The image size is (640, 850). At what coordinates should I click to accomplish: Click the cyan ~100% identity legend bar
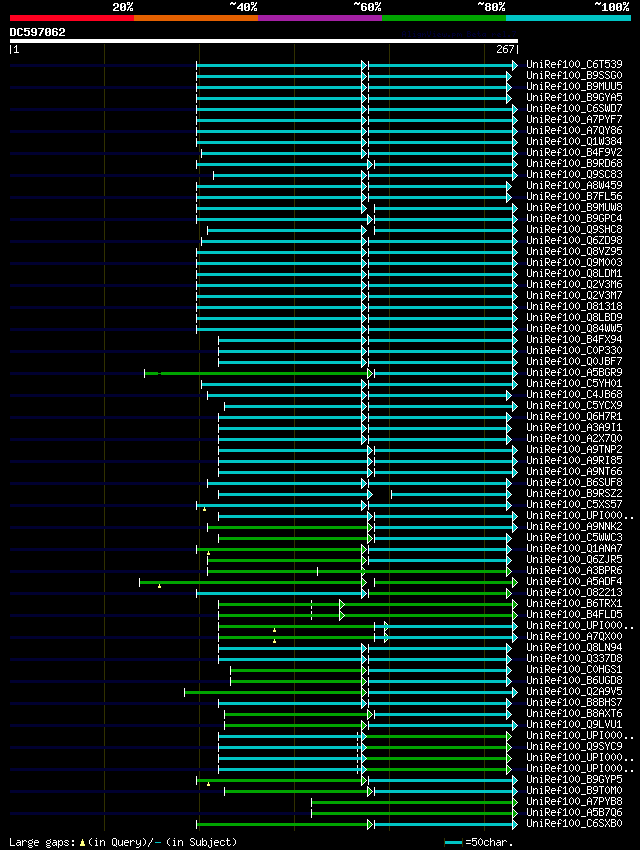pos(568,18)
